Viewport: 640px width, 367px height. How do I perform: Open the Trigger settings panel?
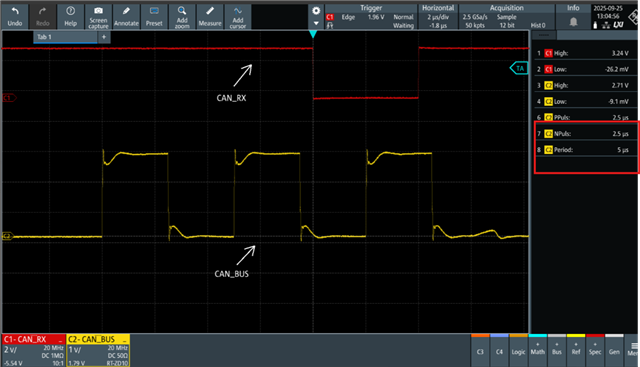point(371,17)
